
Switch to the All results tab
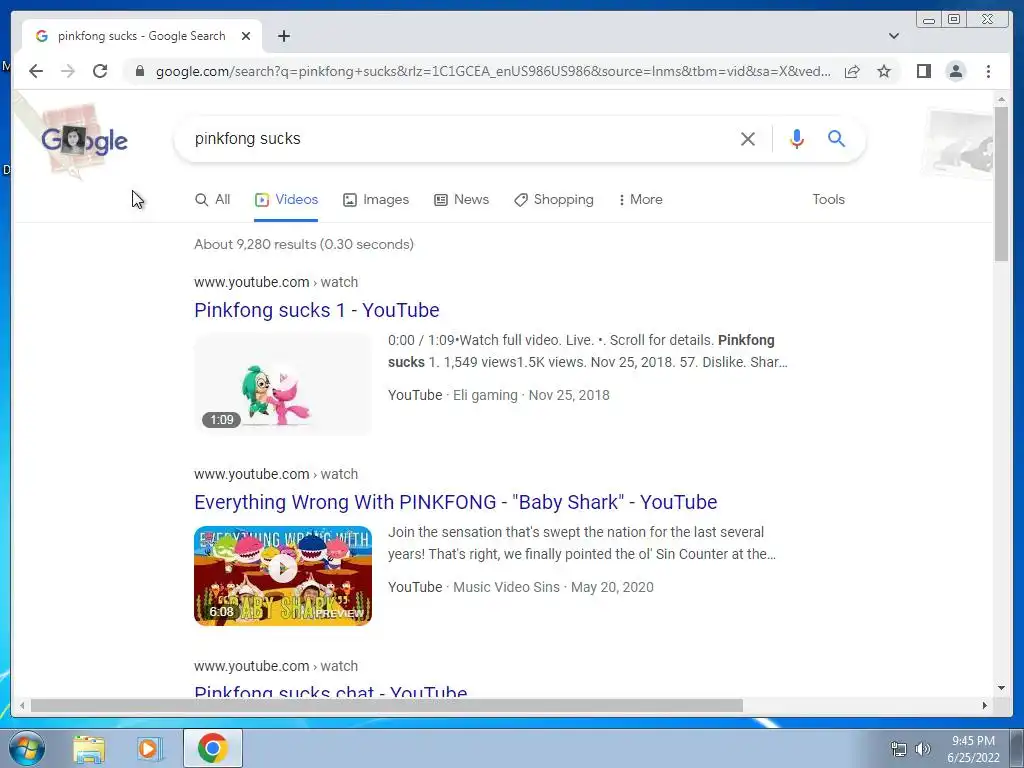pyautogui.click(x=213, y=200)
